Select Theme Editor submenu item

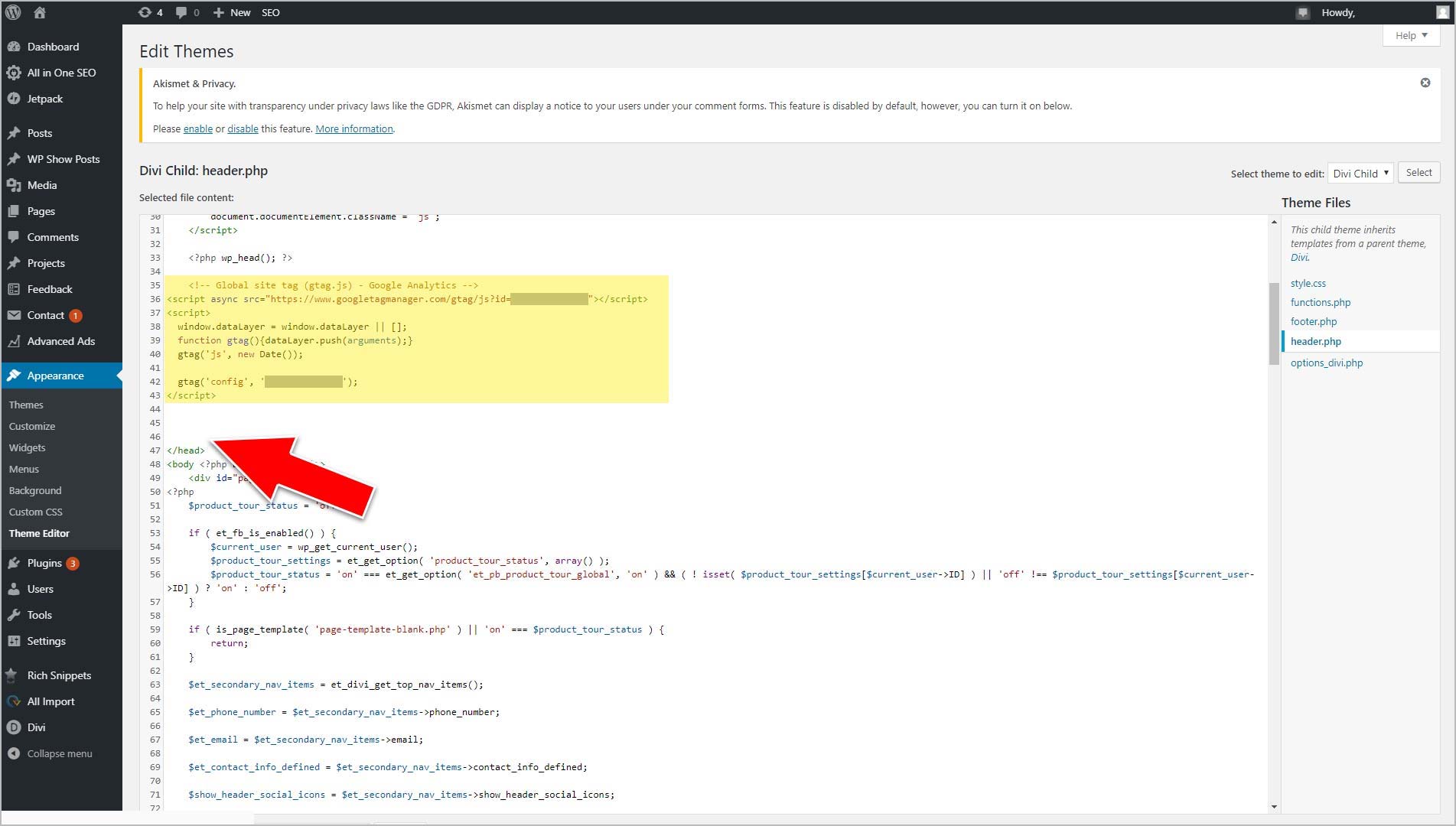coord(39,533)
